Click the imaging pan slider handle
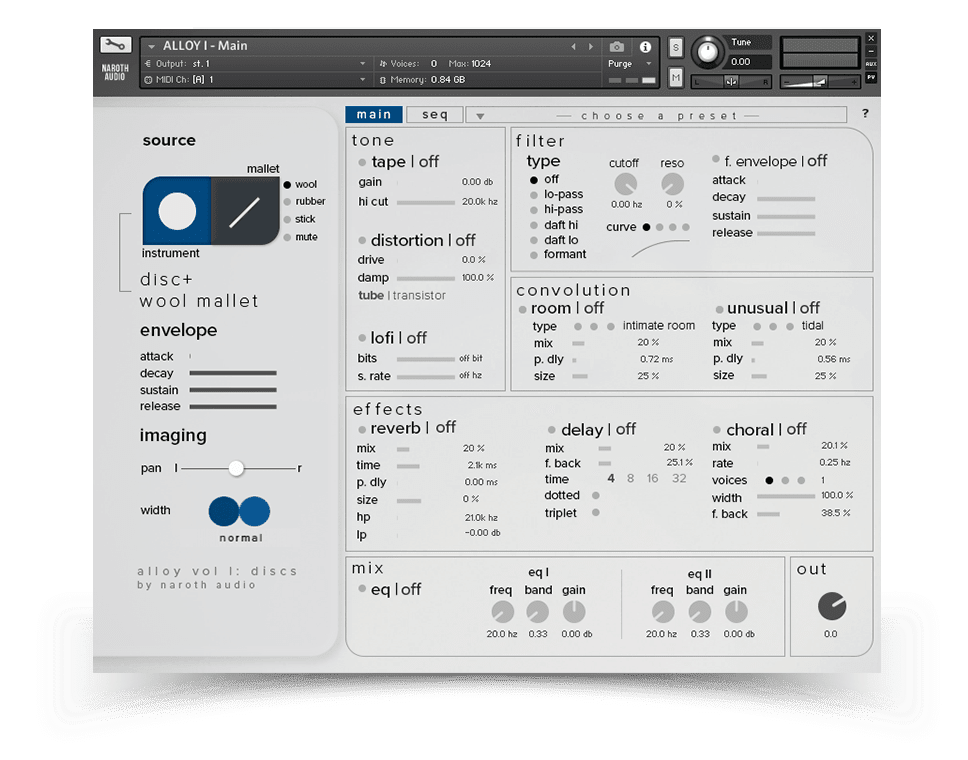Screen dimensions: 968x760 236,469
